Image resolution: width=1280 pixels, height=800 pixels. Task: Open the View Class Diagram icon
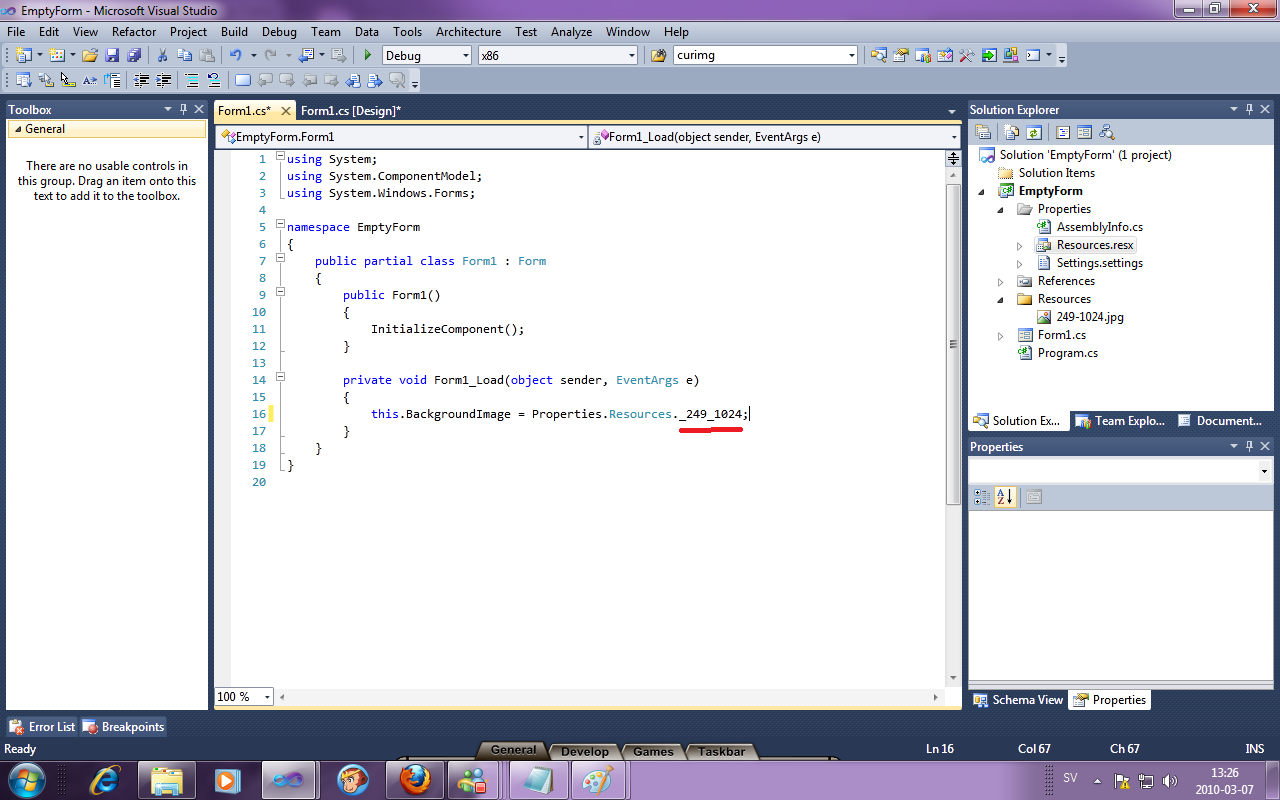pyautogui.click(x=1106, y=131)
